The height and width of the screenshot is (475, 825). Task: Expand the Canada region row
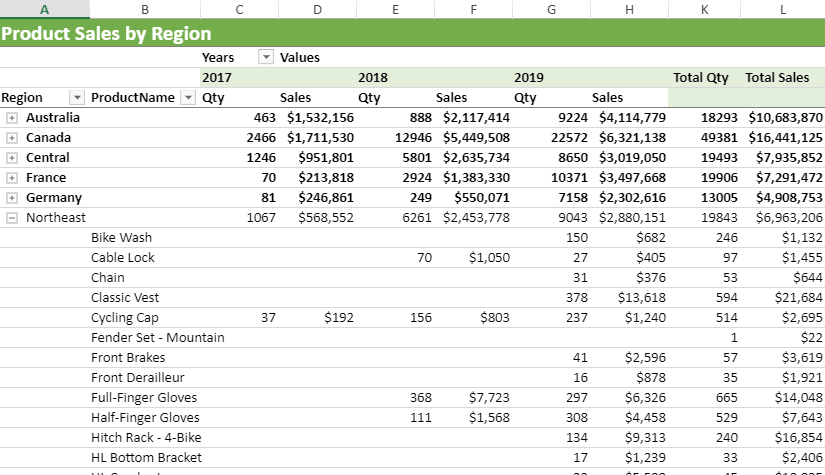[x=12, y=138]
